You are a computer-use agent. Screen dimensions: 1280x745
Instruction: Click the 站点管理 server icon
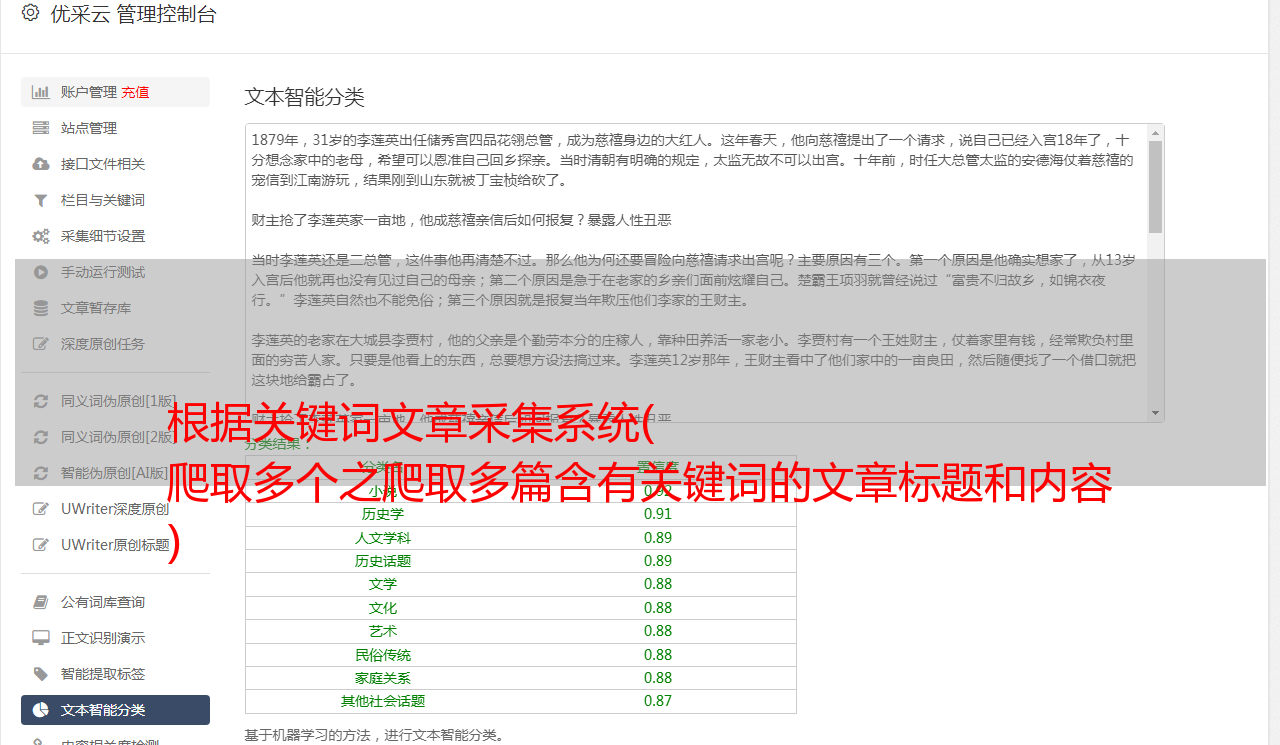point(41,128)
